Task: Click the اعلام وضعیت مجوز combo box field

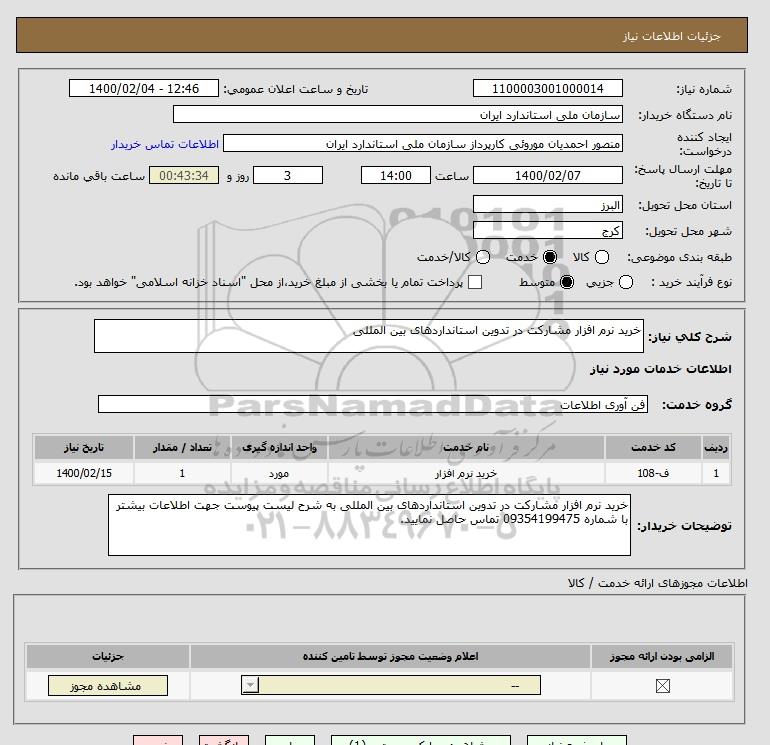Action: (x=391, y=685)
